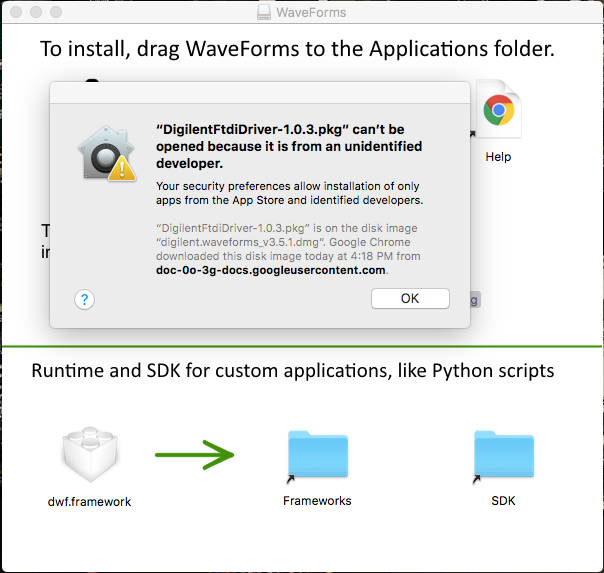Select the Gatekeeper security warning icon

coord(107,153)
